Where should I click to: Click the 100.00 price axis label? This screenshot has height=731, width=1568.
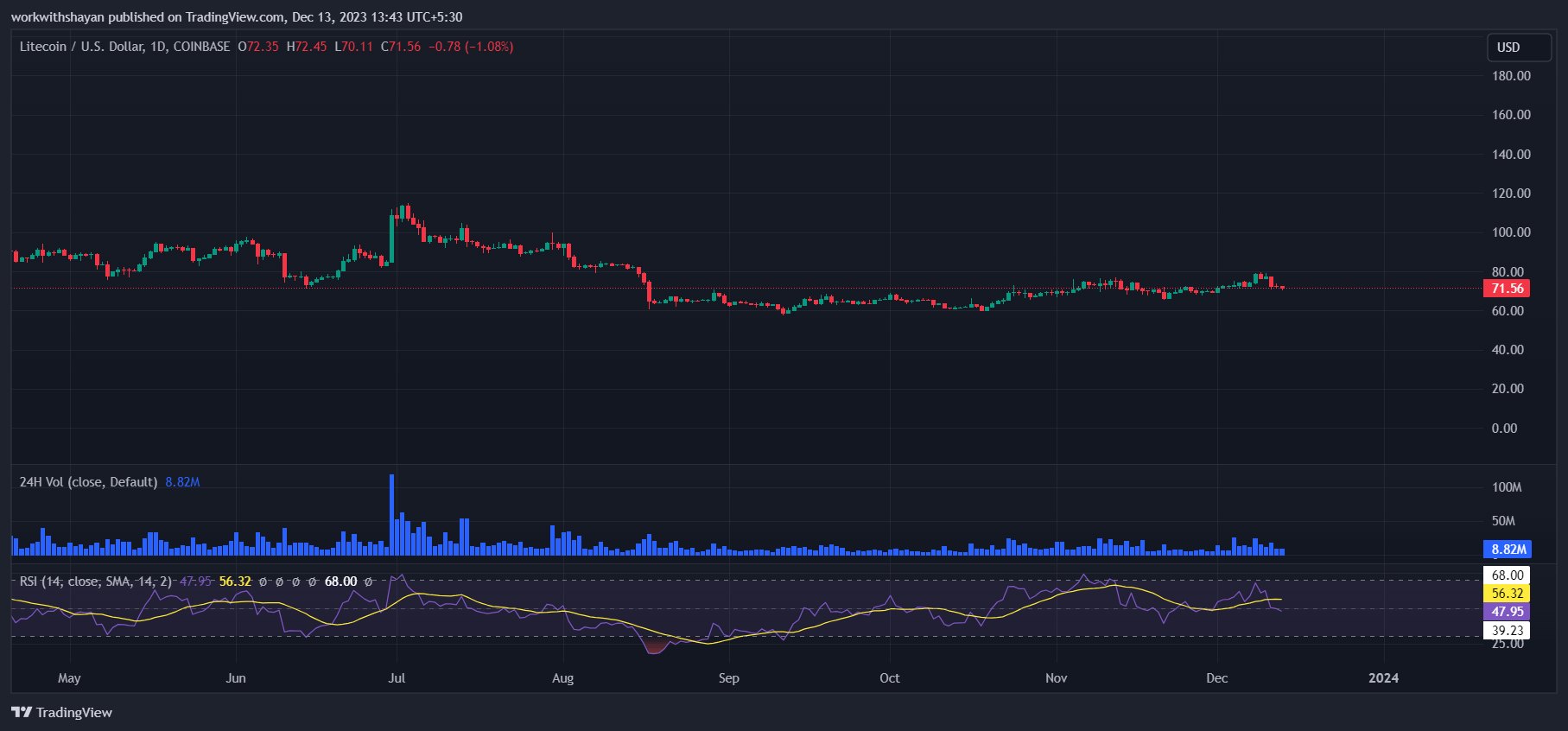tap(1511, 232)
